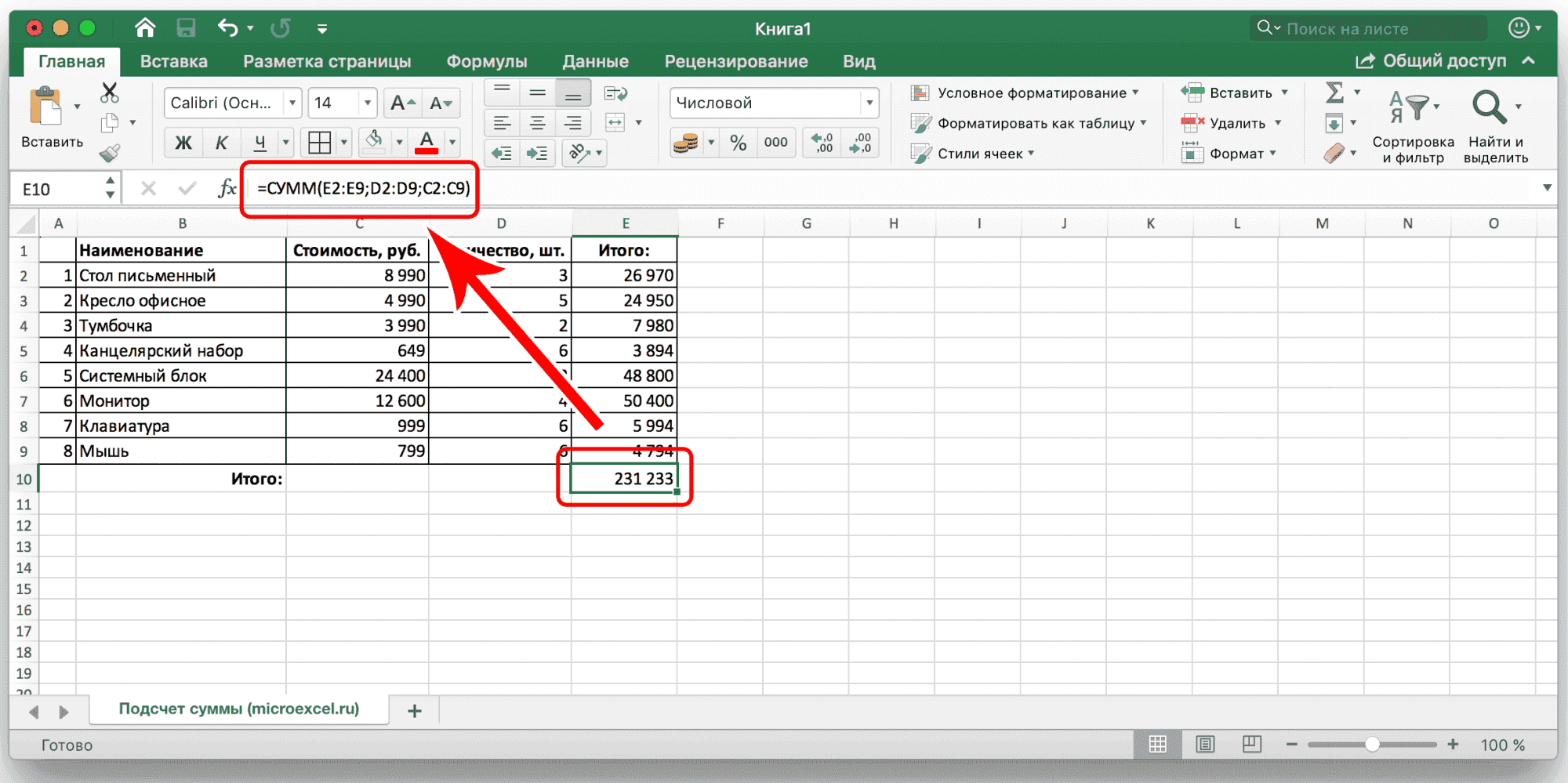1568x783 pixels.
Task: Click the Общий доступ share button
Action: [1432, 61]
